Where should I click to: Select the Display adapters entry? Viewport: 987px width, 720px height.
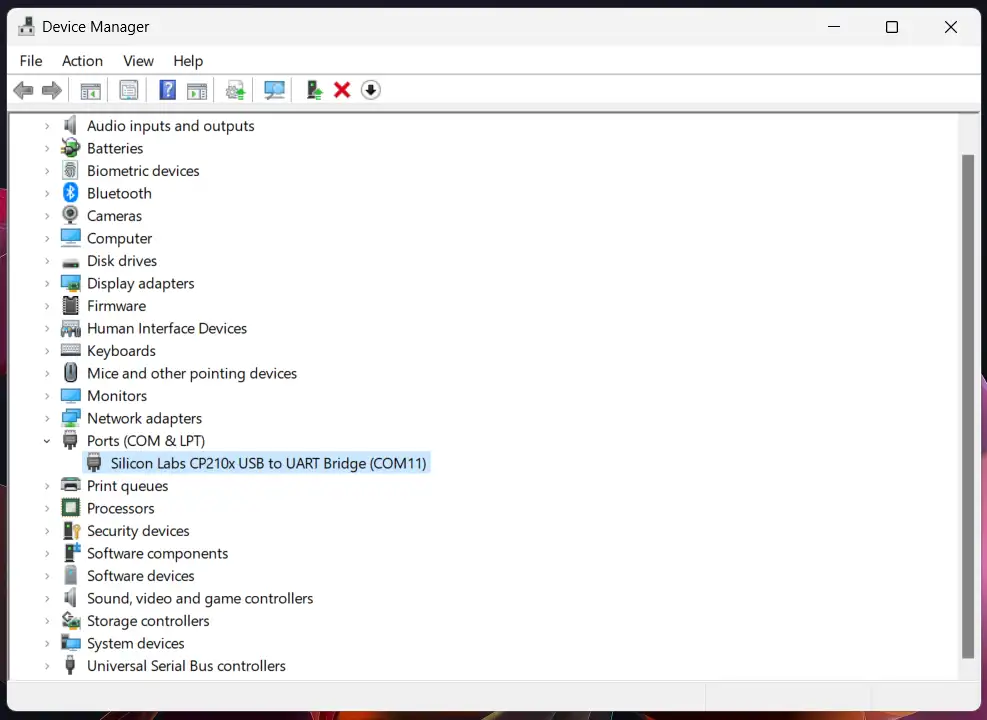140,284
